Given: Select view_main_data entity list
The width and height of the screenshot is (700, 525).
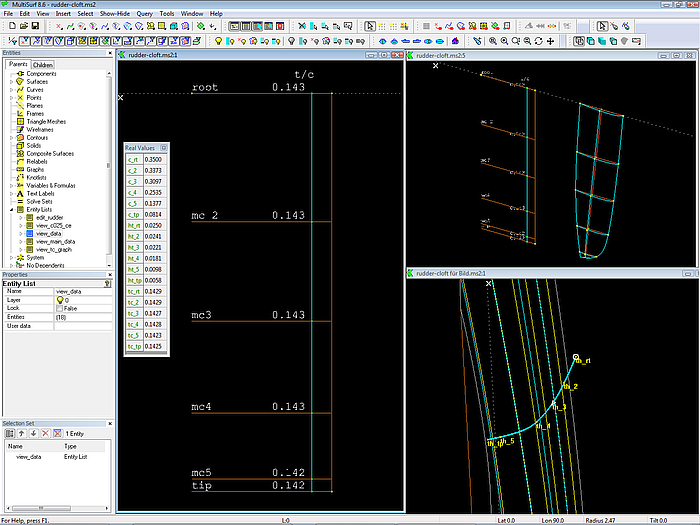Looking at the screenshot, I should [56, 241].
